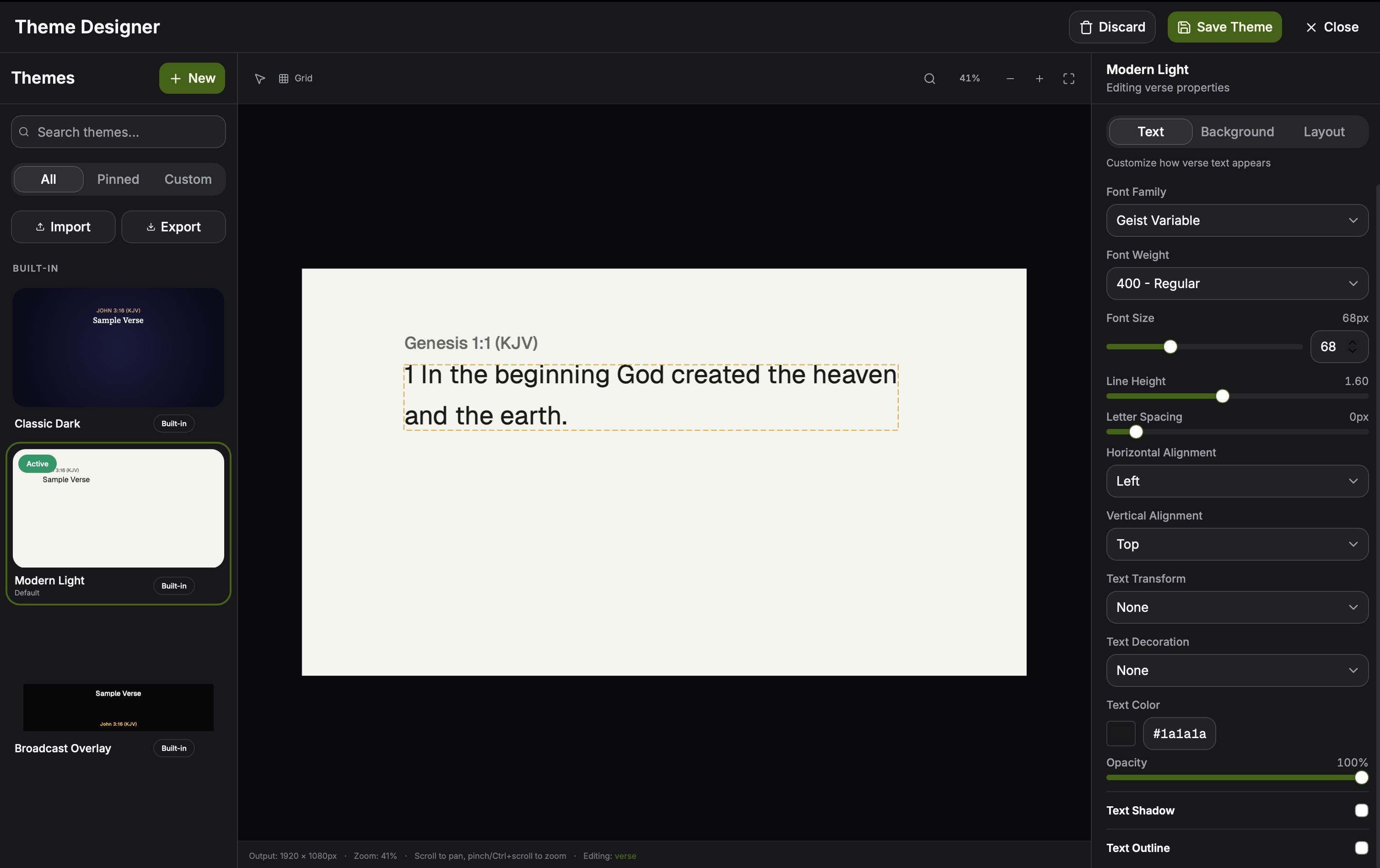Switch to Custom themes filter

(x=188, y=179)
